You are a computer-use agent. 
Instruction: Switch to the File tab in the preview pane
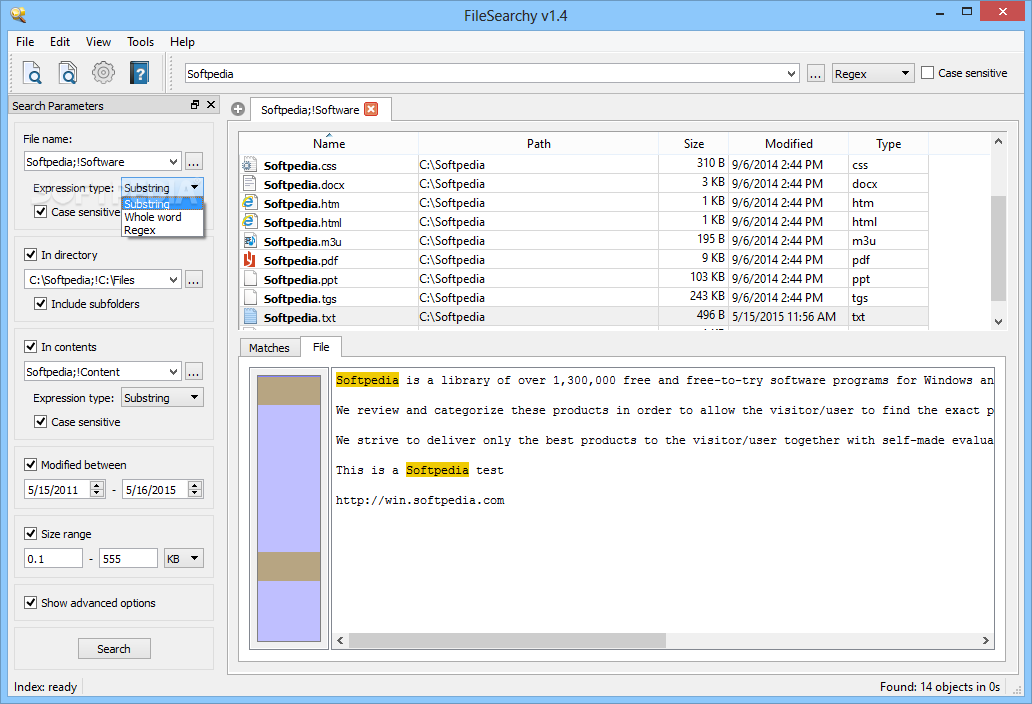tap(321, 347)
